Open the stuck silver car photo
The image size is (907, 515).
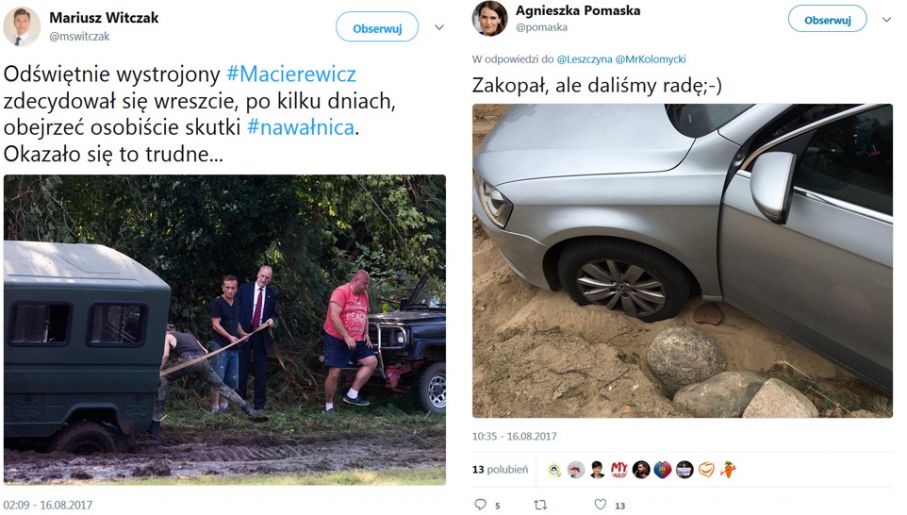click(x=683, y=261)
